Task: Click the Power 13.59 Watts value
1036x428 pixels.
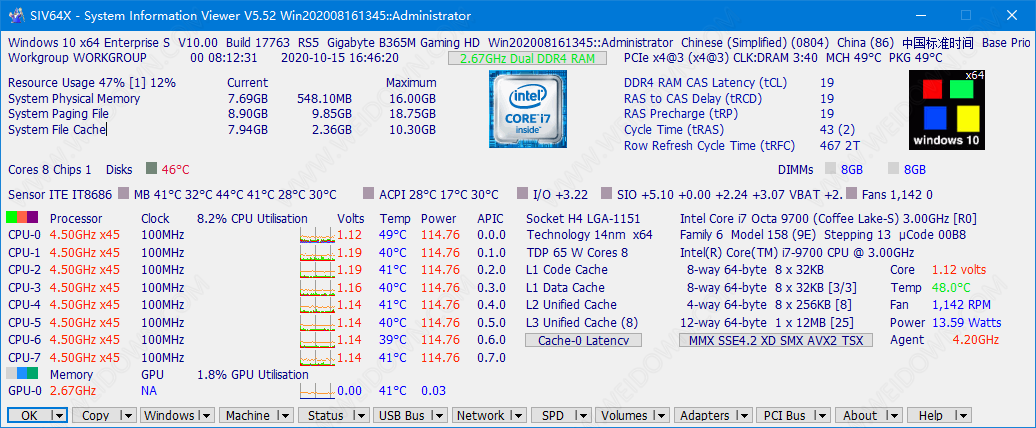Action: click(967, 322)
